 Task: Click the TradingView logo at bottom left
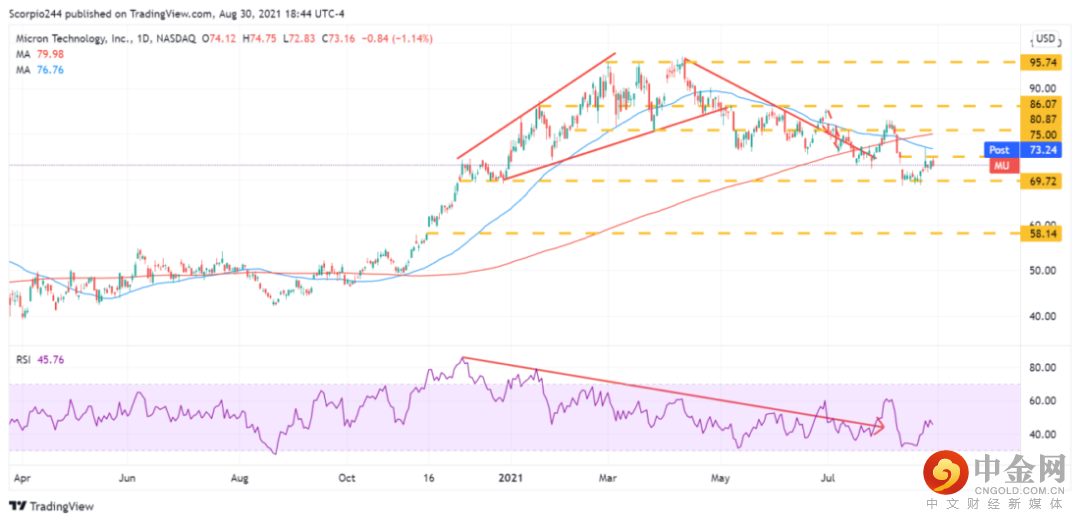51,506
